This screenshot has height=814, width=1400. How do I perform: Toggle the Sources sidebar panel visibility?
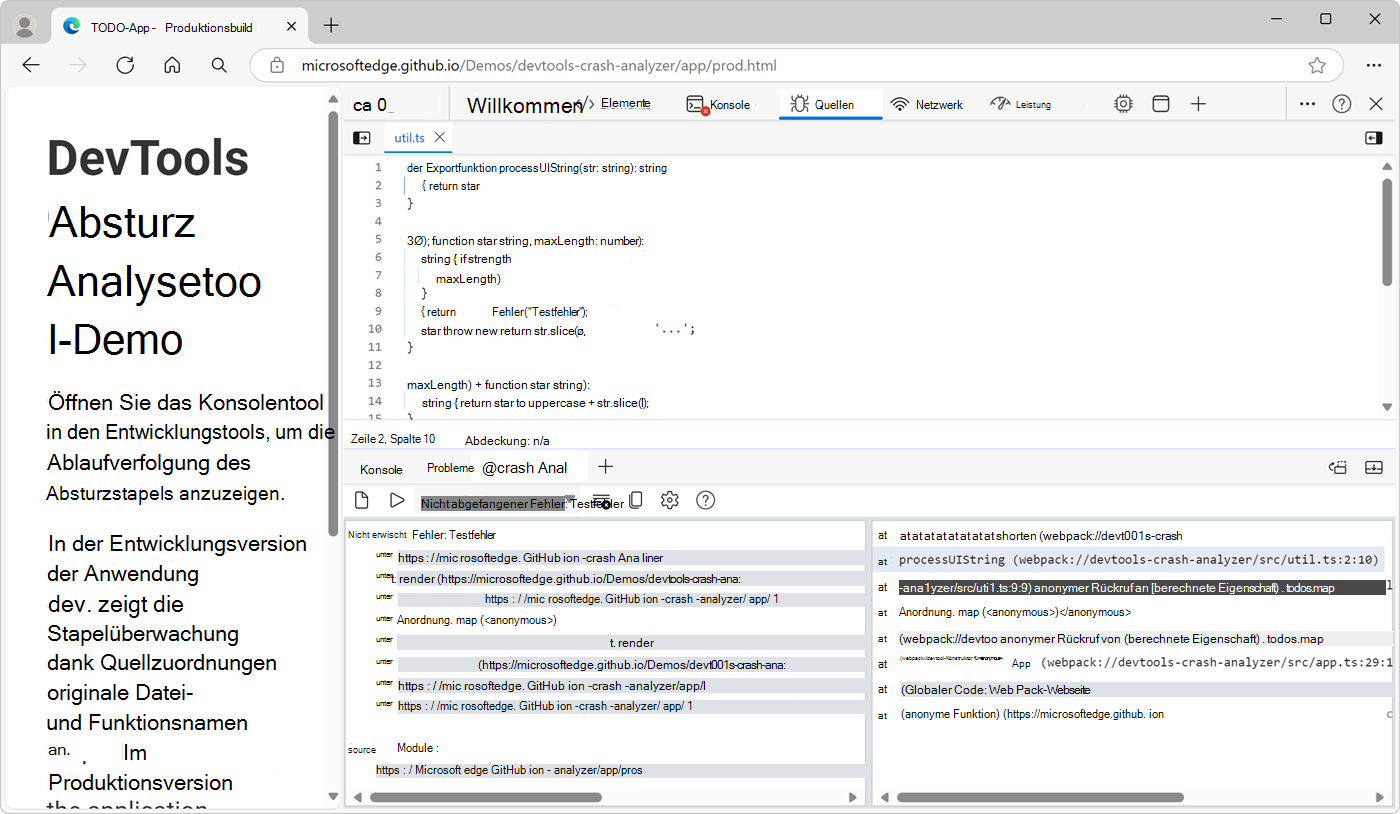tap(1374, 137)
